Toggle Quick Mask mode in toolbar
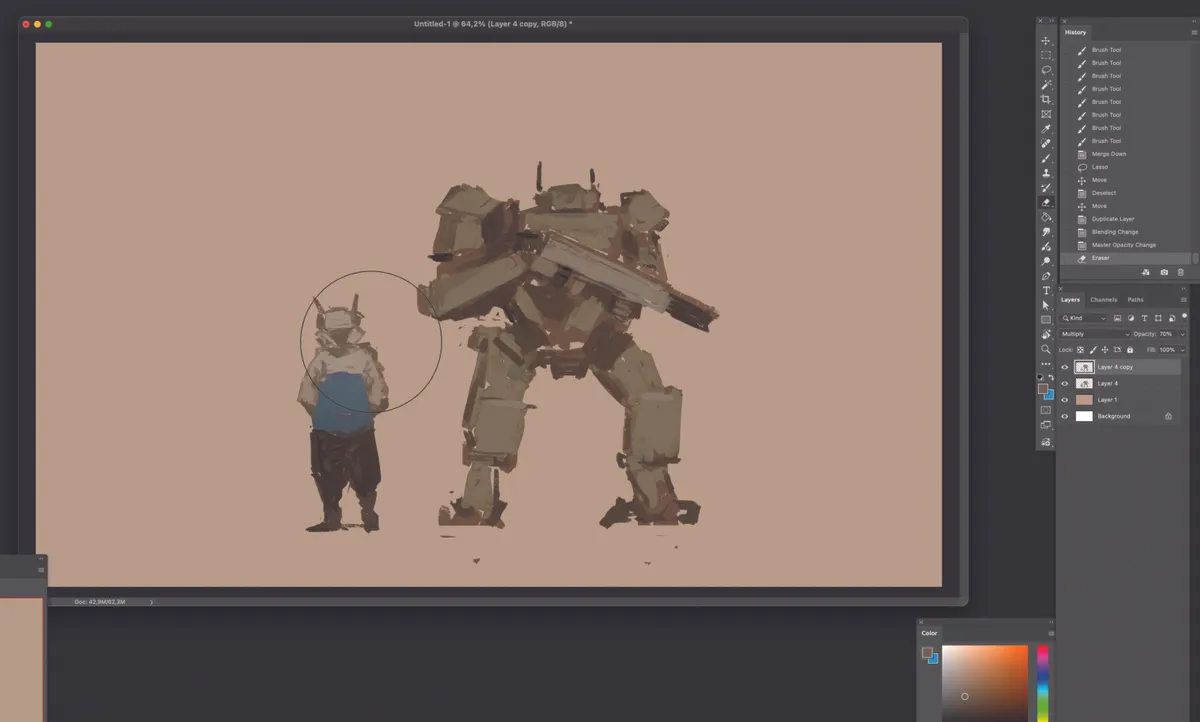The height and width of the screenshot is (722, 1200). (1046, 410)
